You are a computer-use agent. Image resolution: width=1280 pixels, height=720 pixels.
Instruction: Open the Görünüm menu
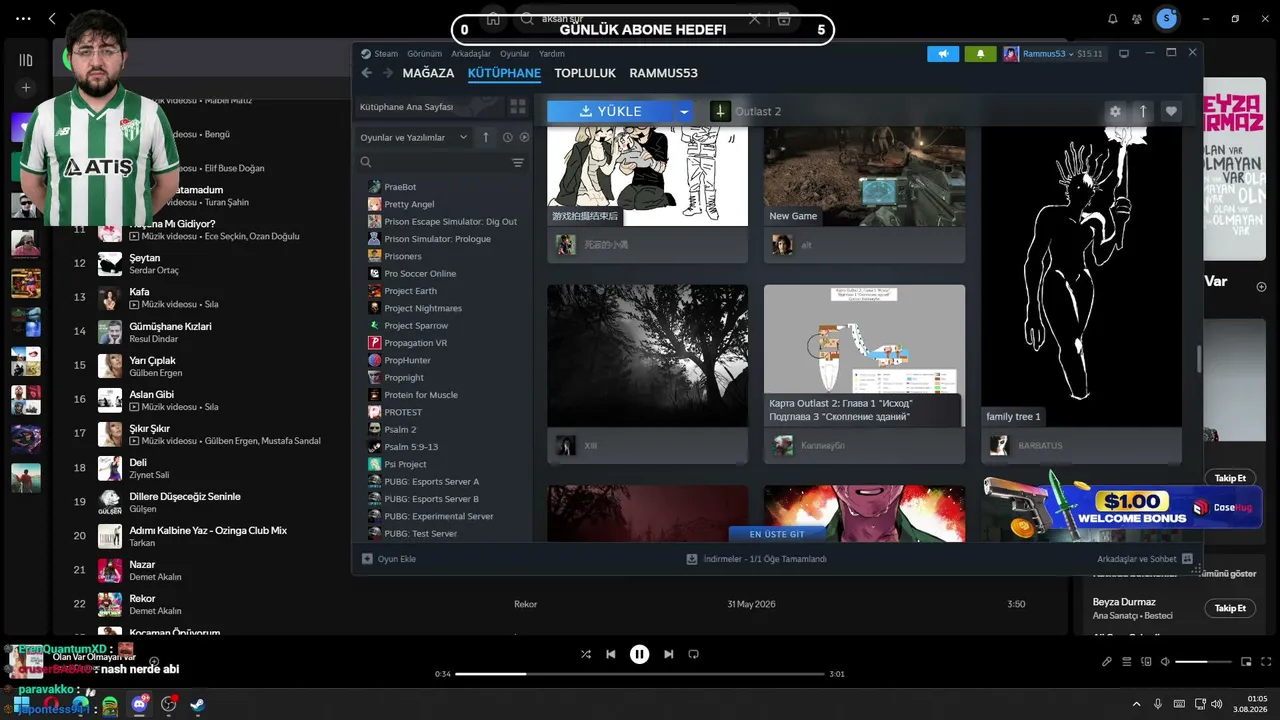coord(424,54)
